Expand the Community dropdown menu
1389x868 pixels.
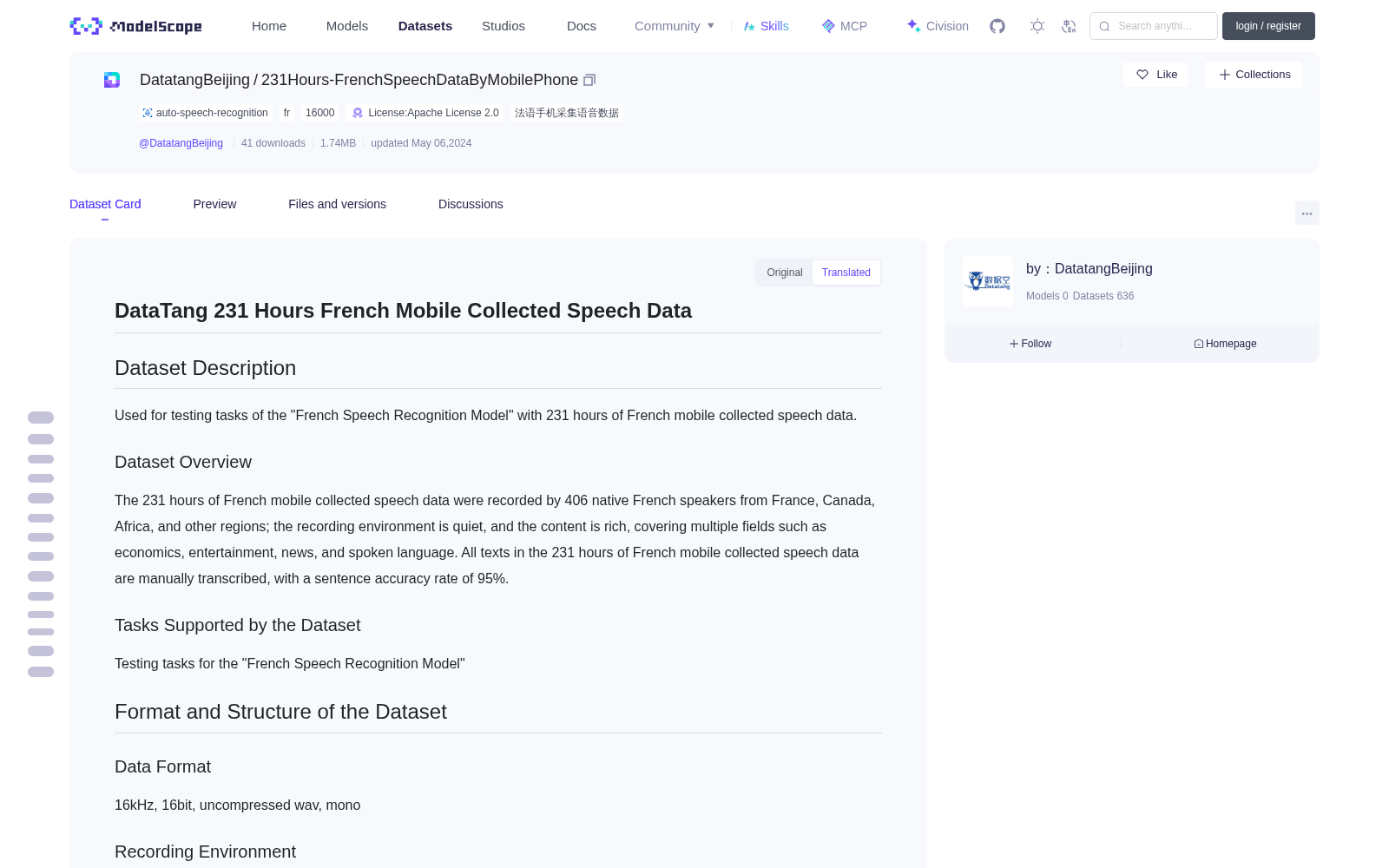click(x=675, y=26)
